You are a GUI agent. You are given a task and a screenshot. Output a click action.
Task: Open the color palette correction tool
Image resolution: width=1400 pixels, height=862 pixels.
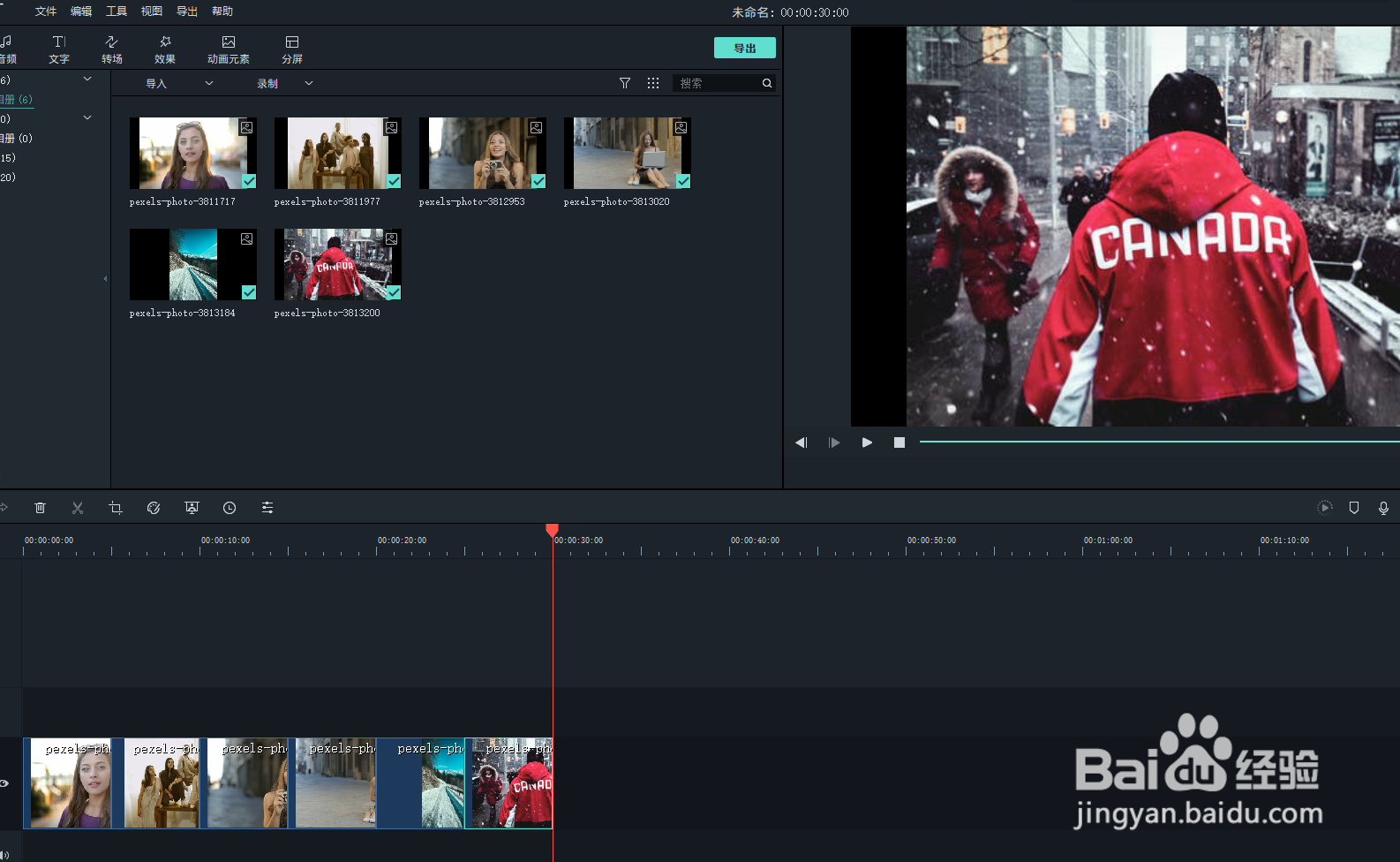click(x=154, y=508)
